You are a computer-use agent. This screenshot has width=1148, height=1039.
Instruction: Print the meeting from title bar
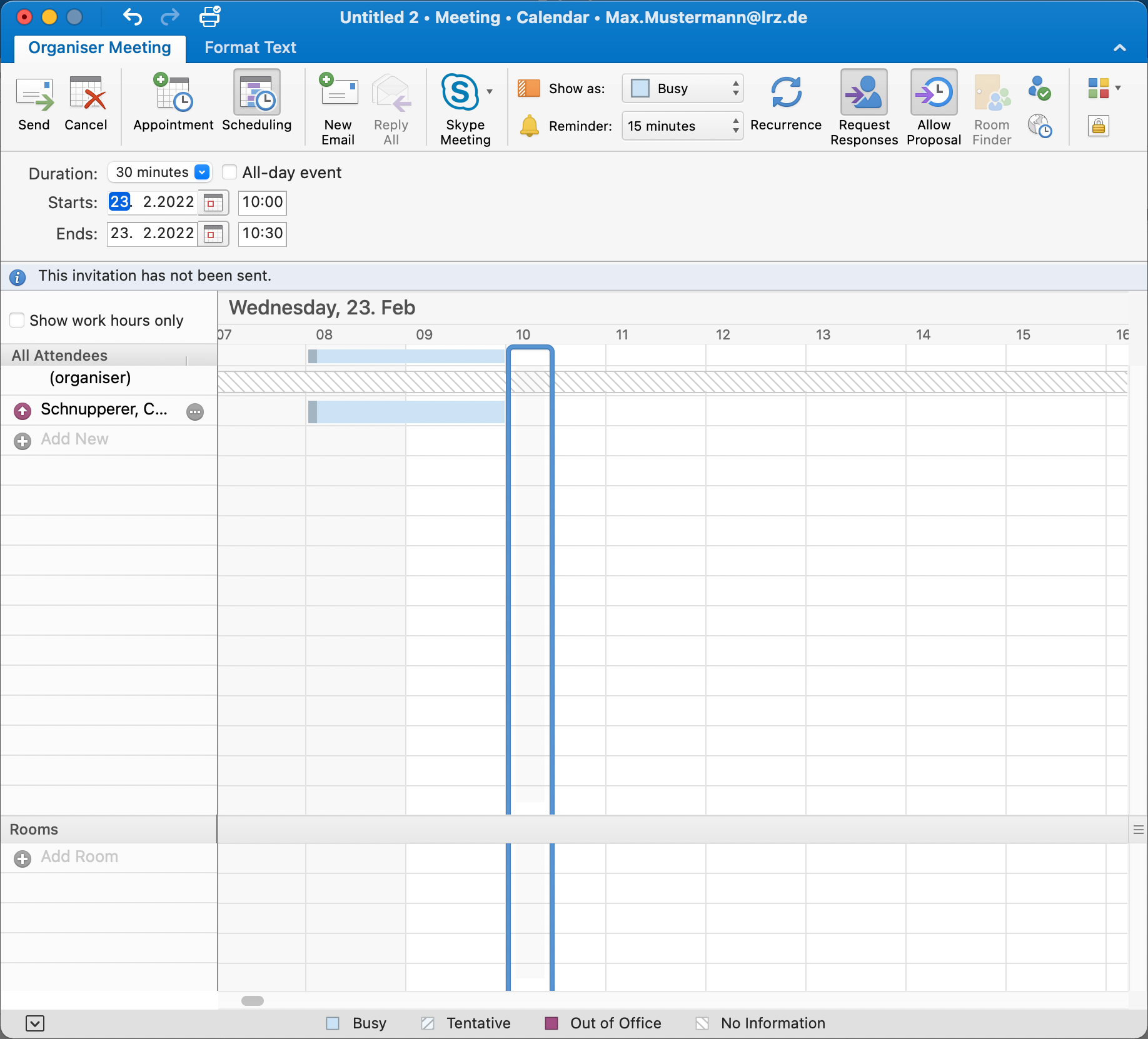tap(210, 17)
